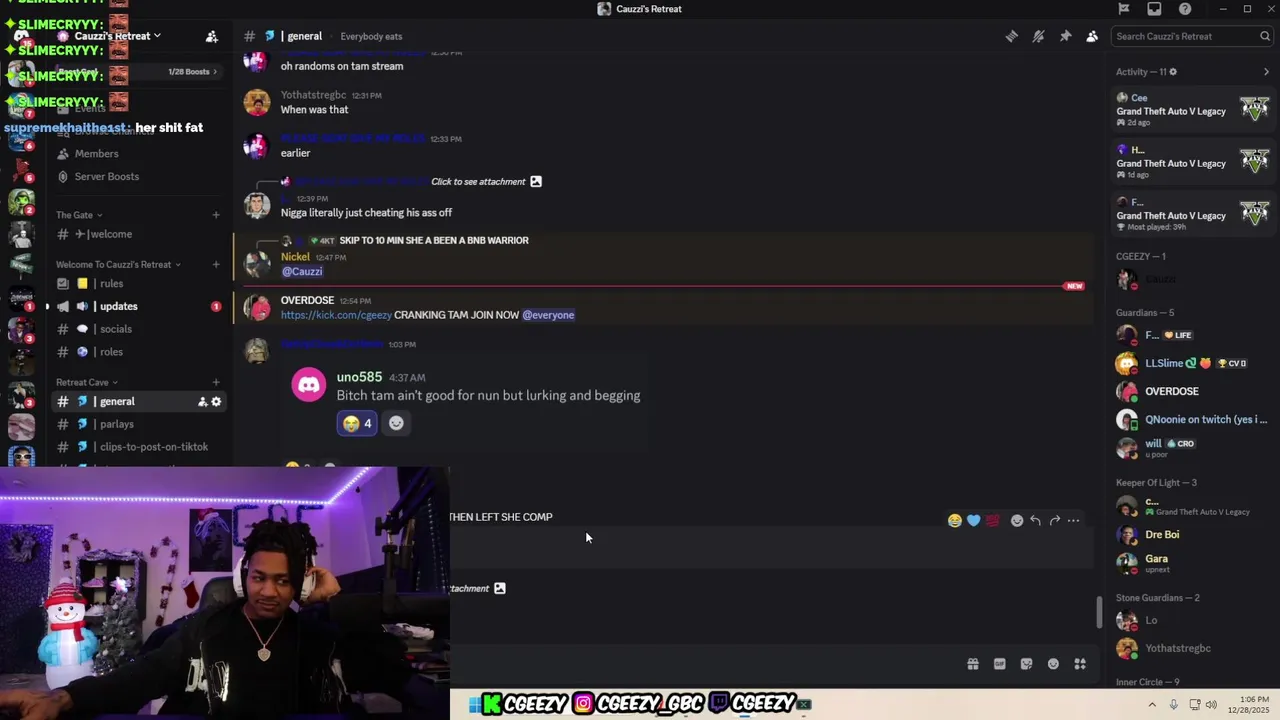Open notification settings bell icon
The image size is (1280, 720).
pyautogui.click(x=1038, y=36)
